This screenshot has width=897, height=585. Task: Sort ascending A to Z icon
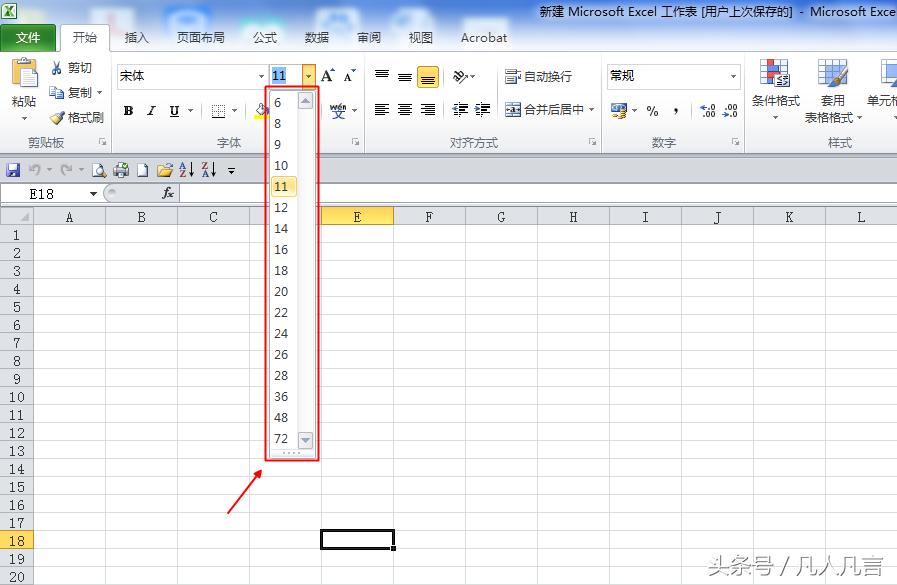point(186,169)
